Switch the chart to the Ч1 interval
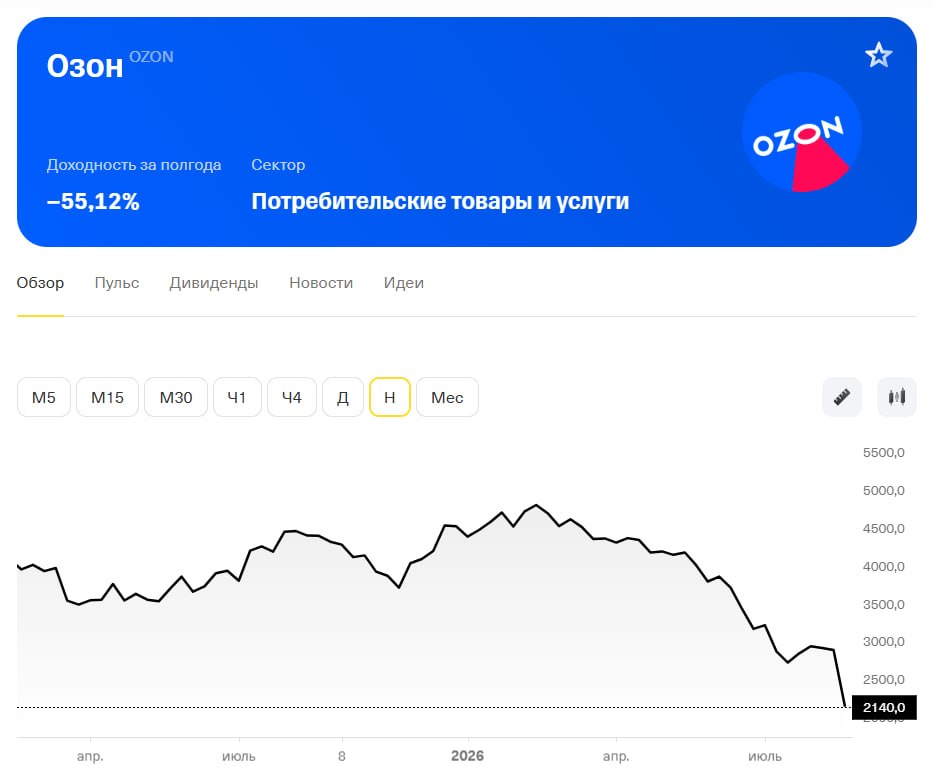The height and width of the screenshot is (772, 933). 237,397
